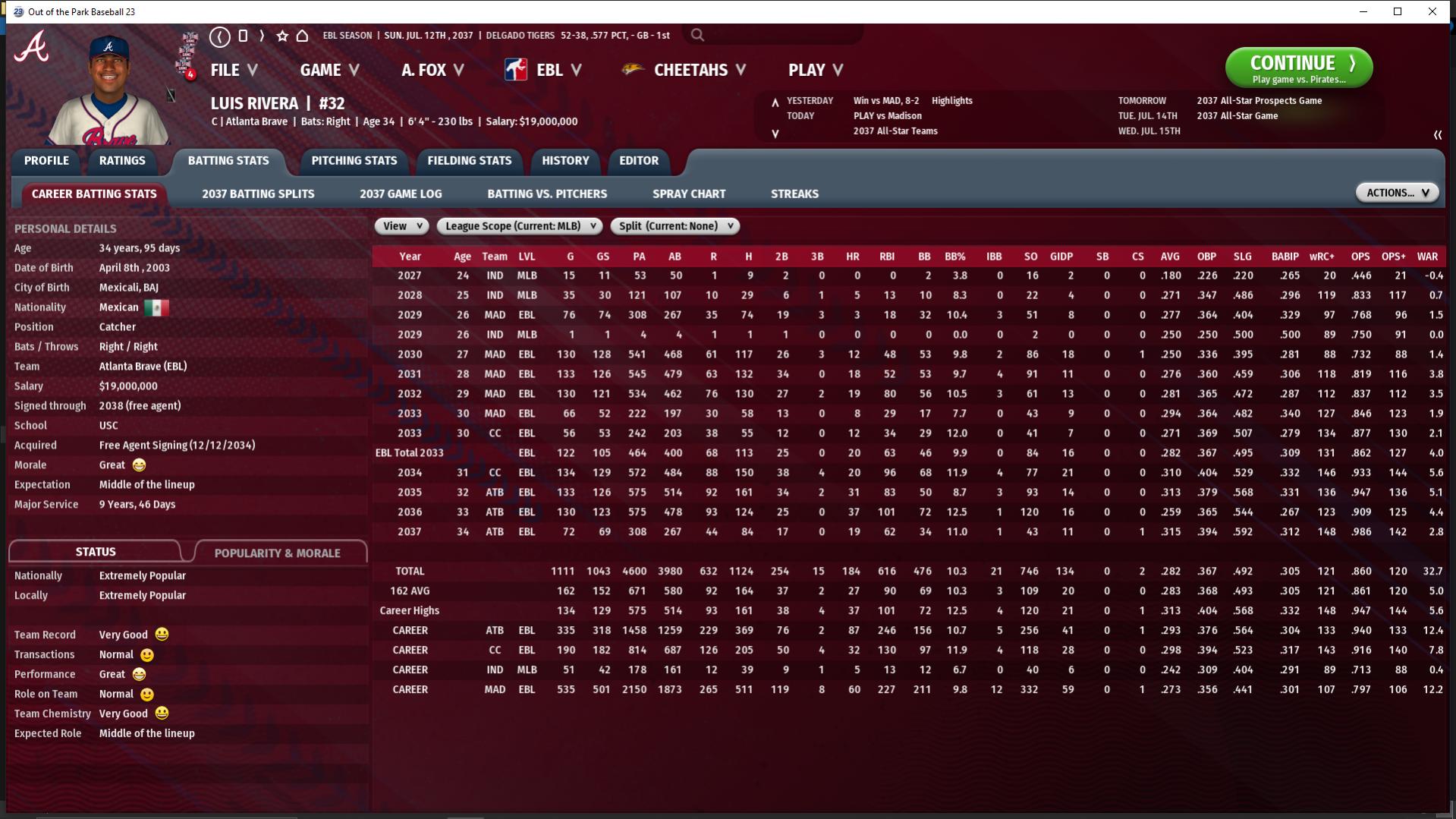Click the small pin icon beside the portrait
The image size is (1456, 819).
(x=171, y=95)
